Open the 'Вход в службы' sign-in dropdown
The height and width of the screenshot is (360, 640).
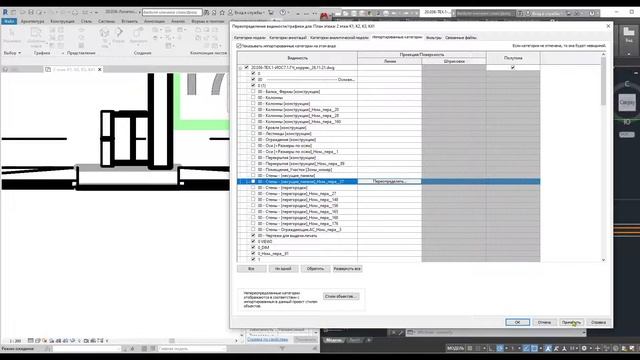[x=263, y=13]
